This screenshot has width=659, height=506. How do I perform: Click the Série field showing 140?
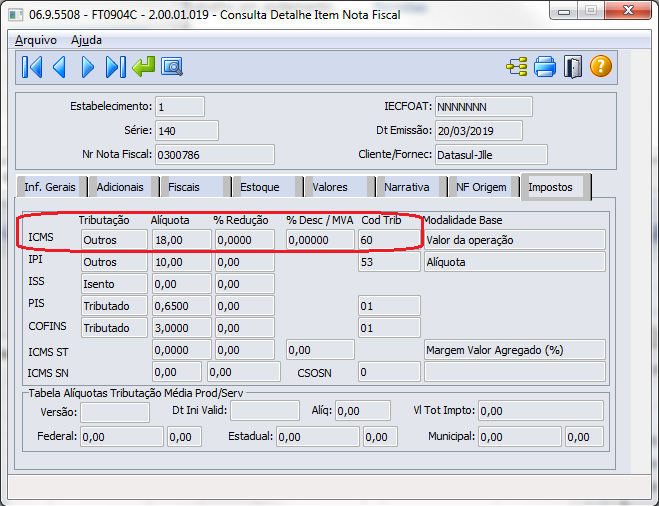pos(187,131)
